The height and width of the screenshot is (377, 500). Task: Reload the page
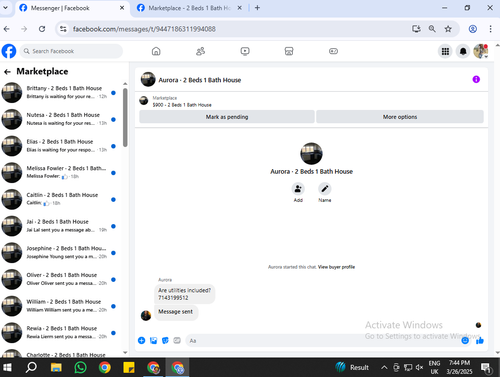coord(42,29)
